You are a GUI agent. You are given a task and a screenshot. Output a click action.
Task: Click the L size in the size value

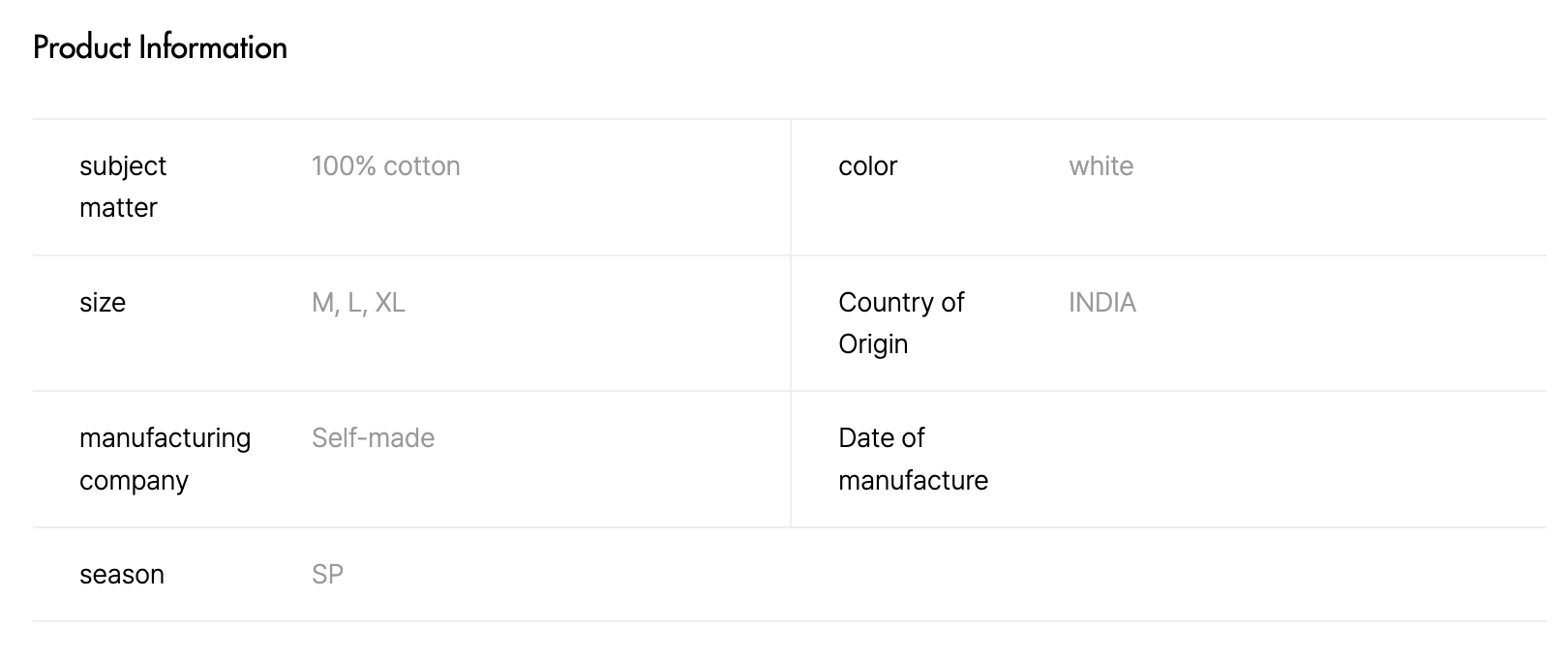(354, 303)
